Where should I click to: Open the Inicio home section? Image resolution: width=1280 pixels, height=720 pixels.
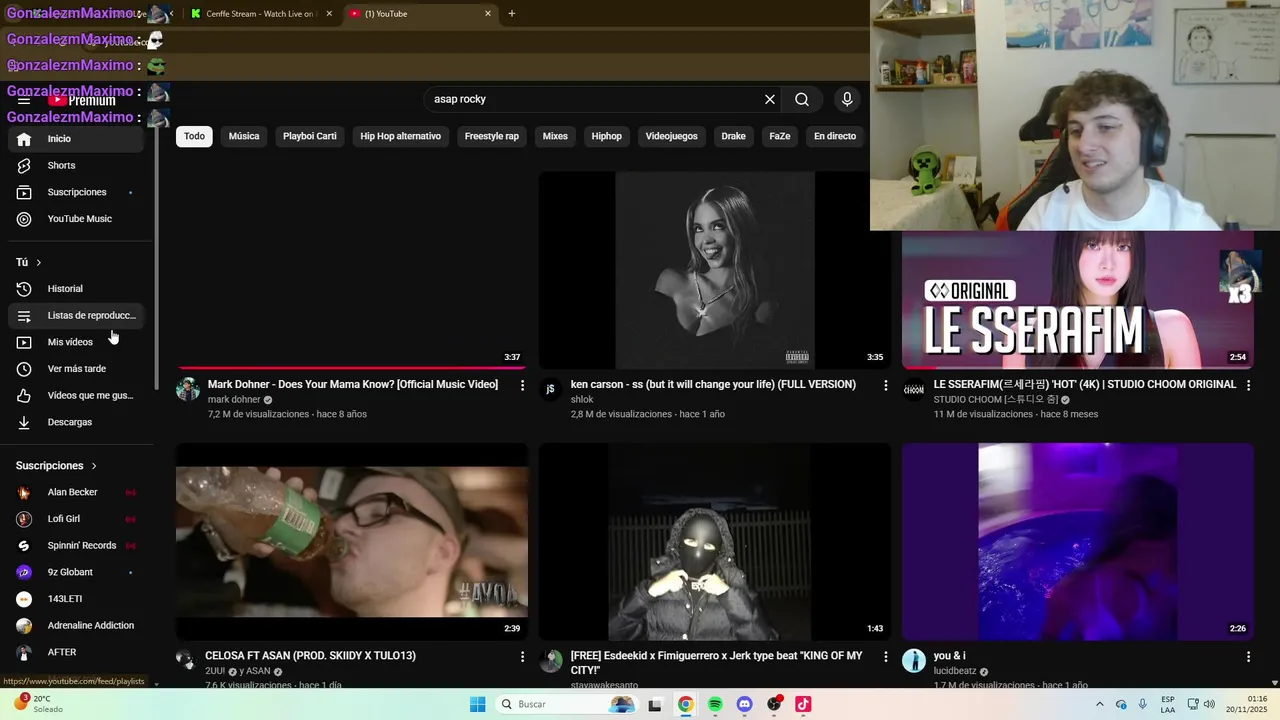(77, 139)
